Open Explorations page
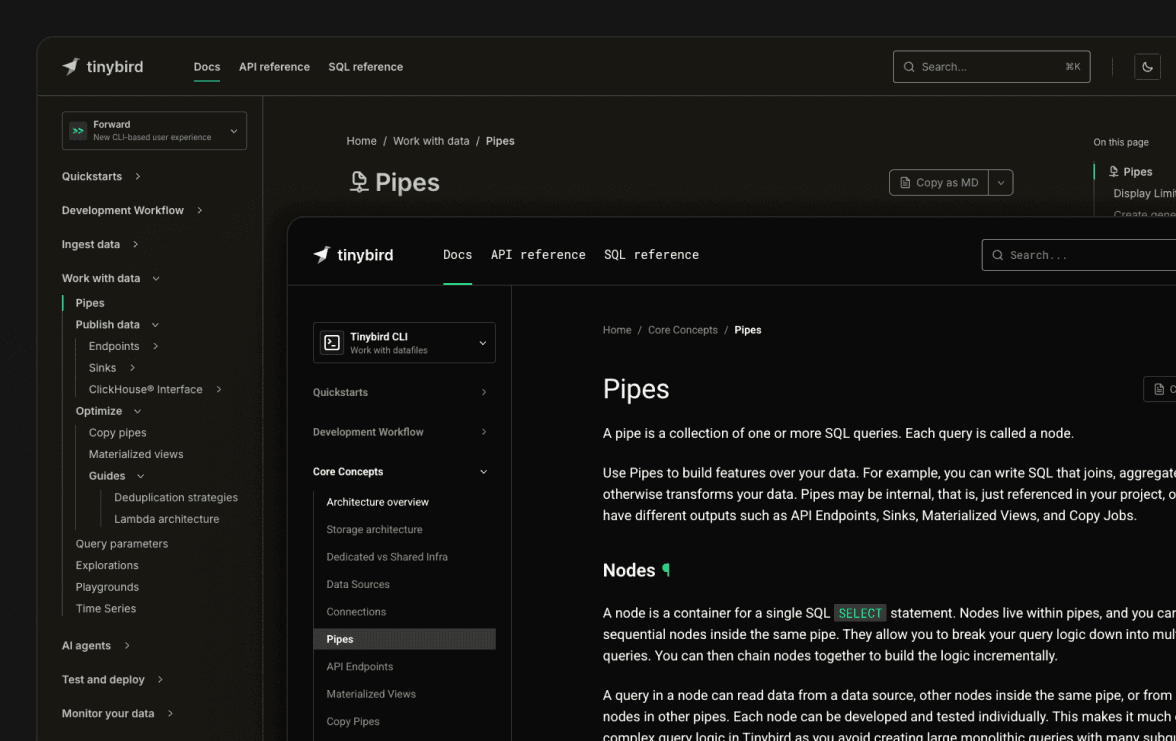This screenshot has width=1176, height=741. [x=107, y=566]
